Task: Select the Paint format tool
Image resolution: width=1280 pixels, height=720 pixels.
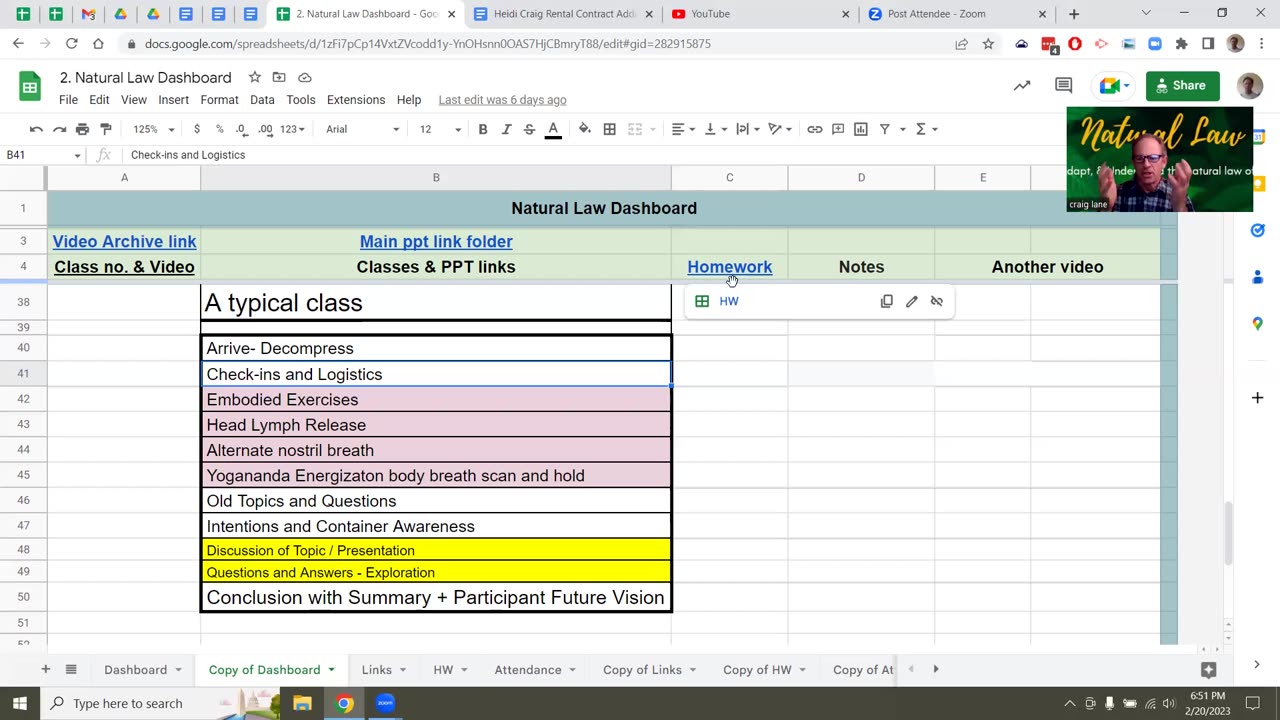Action: tap(105, 129)
